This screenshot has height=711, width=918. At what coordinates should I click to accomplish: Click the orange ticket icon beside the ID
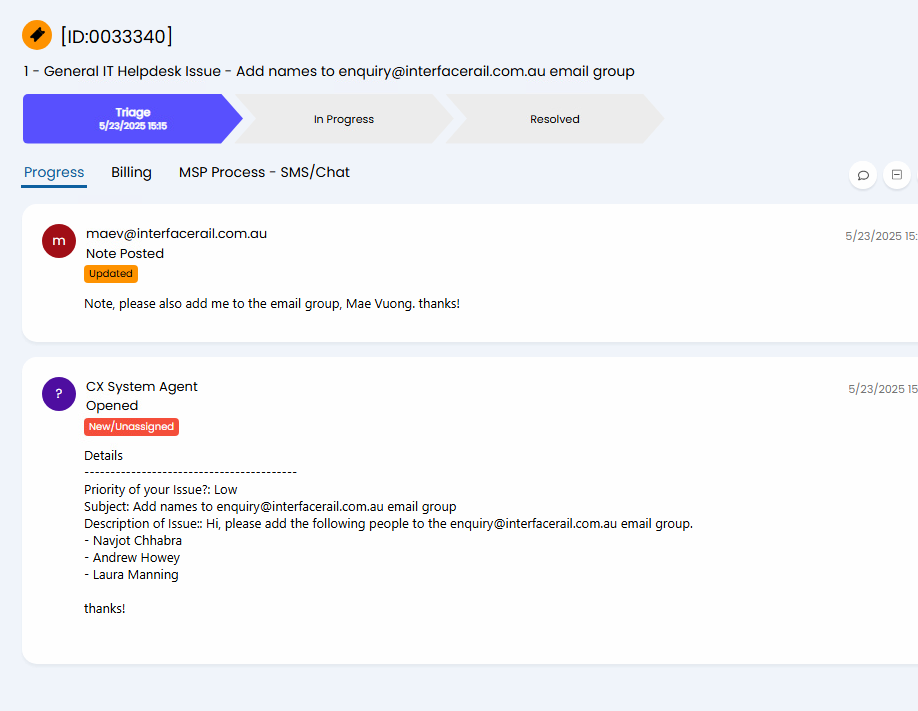[x=37, y=35]
